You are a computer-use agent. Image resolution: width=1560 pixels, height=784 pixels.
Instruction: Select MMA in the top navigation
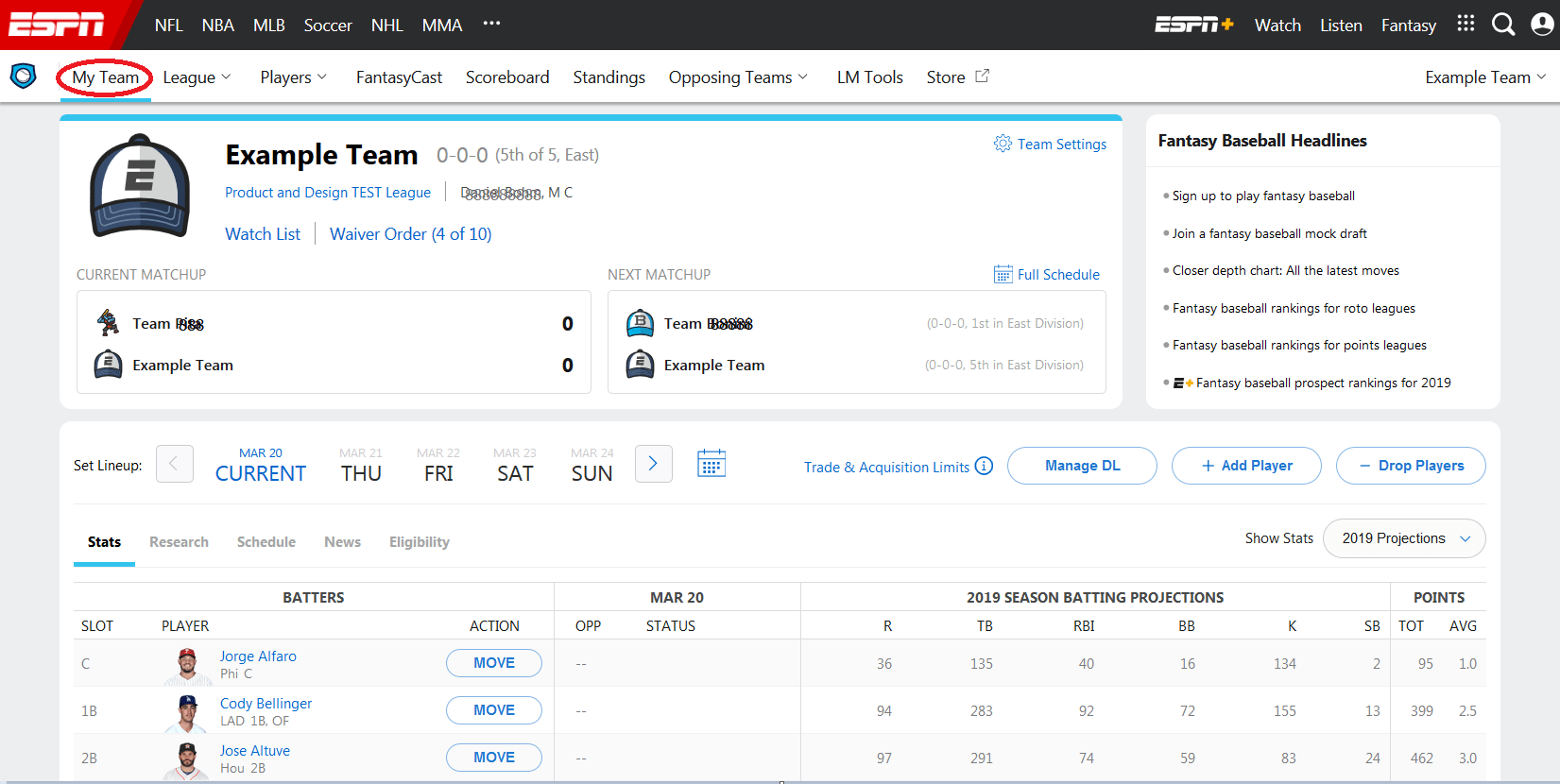pos(442,26)
